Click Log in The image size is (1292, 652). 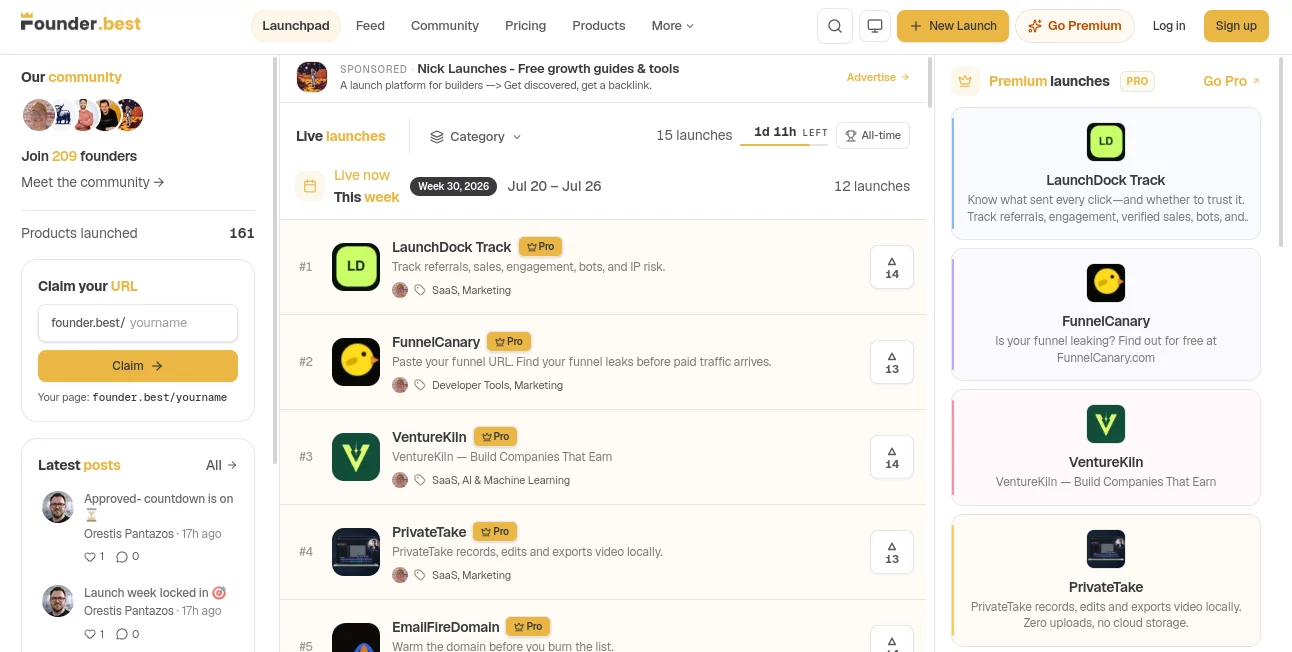1169,26
